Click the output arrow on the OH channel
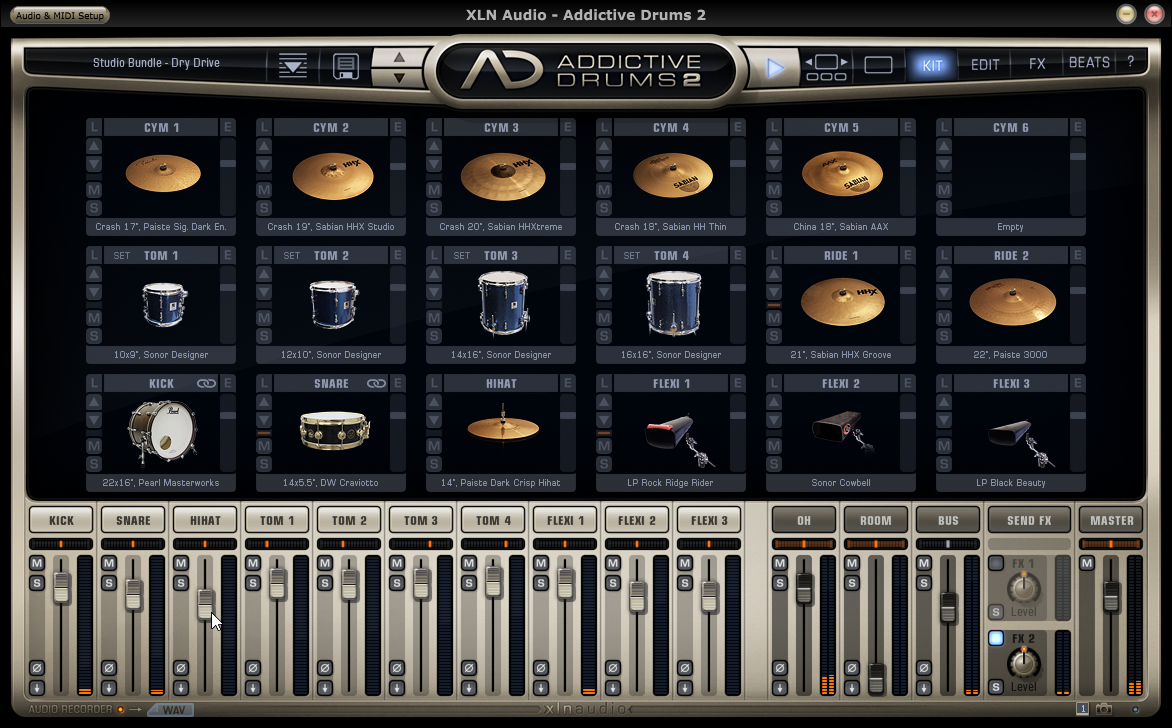Screen dimensions: 1172x728 tap(780, 688)
